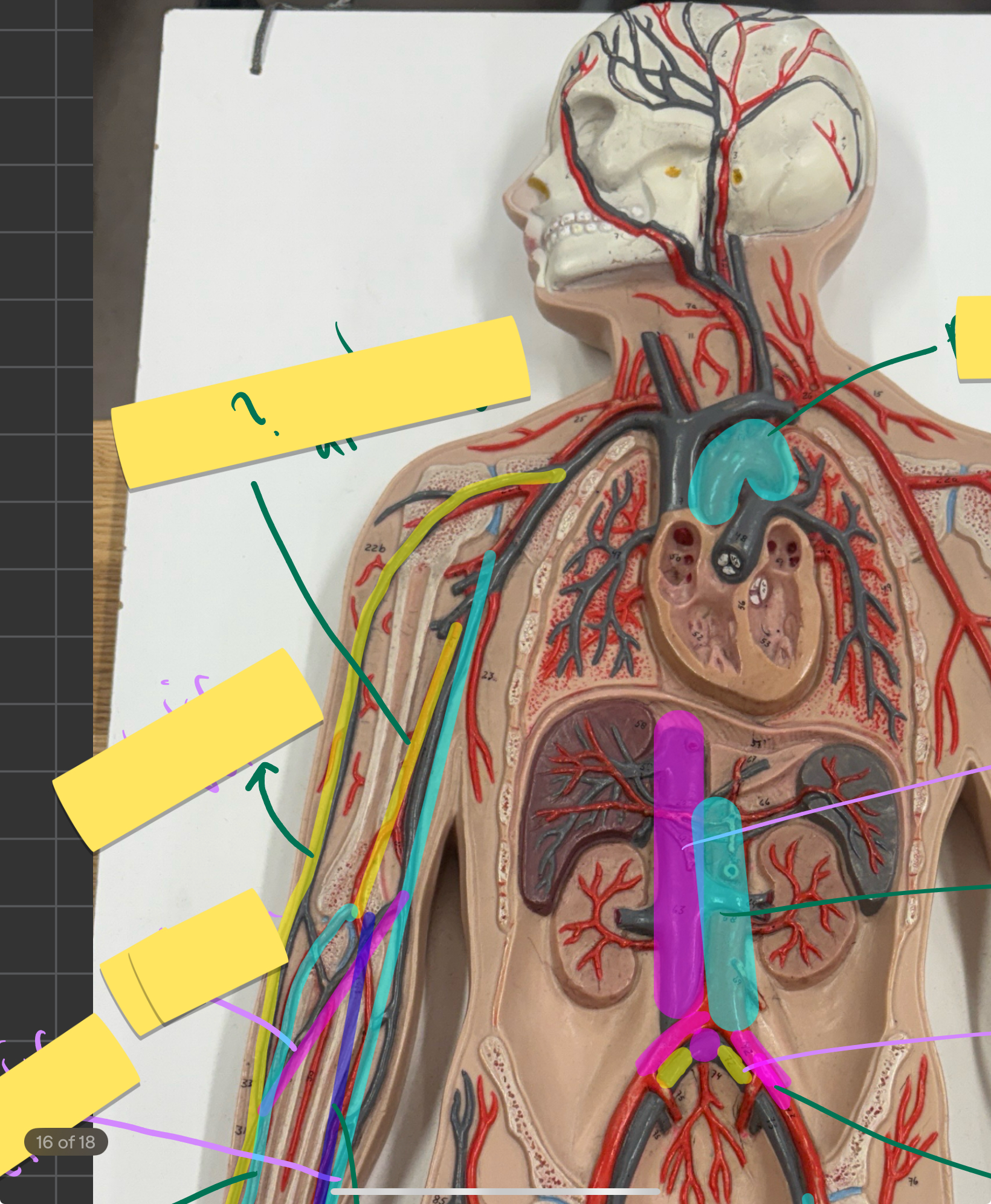Uncover the yellow tape the green arrow points to
The height and width of the screenshot is (1204, 991).
[188, 750]
